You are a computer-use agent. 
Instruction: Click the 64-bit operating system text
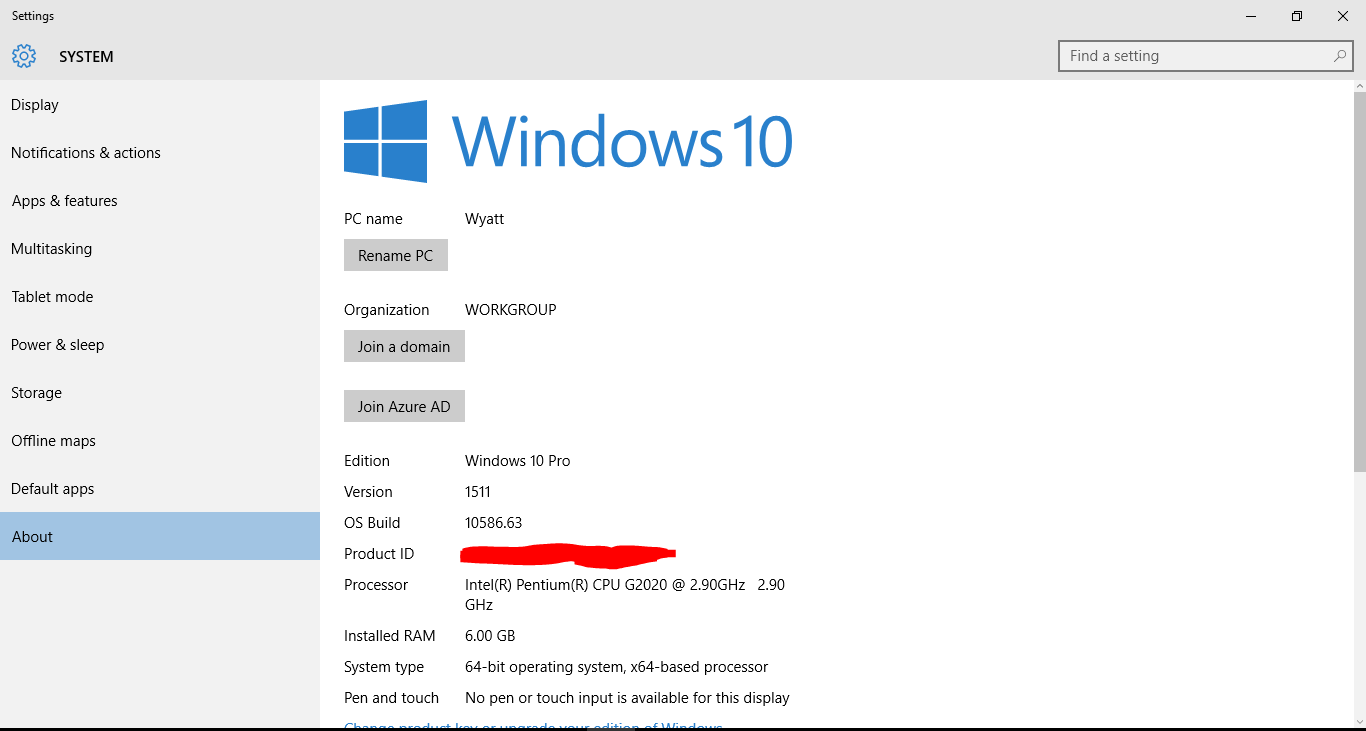pyautogui.click(x=617, y=667)
